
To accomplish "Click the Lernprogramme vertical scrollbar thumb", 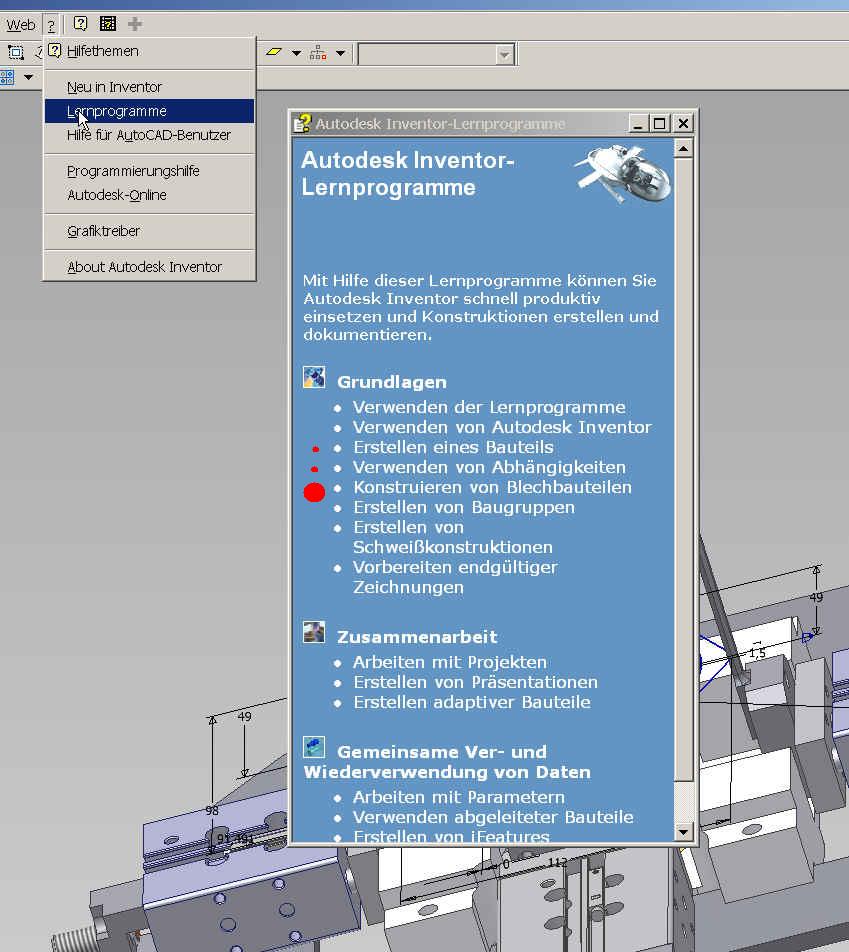I will [x=683, y=470].
